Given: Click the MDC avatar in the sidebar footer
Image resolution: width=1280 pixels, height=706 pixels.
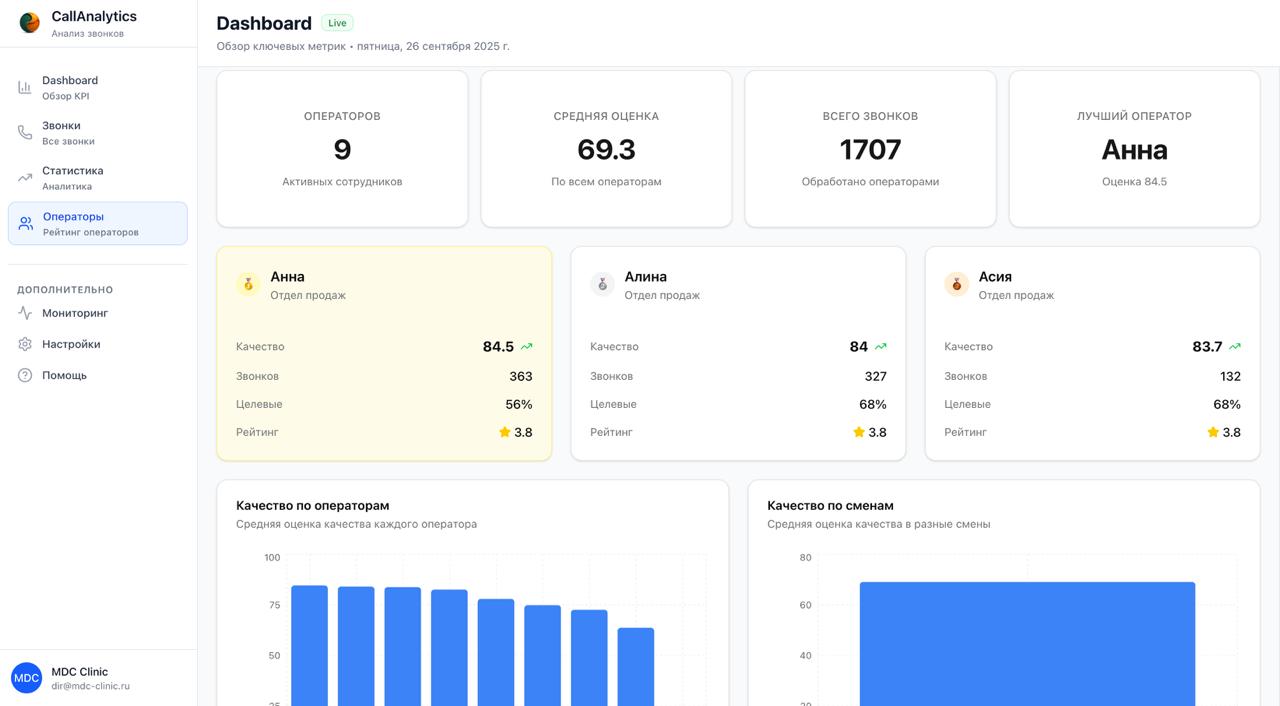Looking at the screenshot, I should coord(26,678).
